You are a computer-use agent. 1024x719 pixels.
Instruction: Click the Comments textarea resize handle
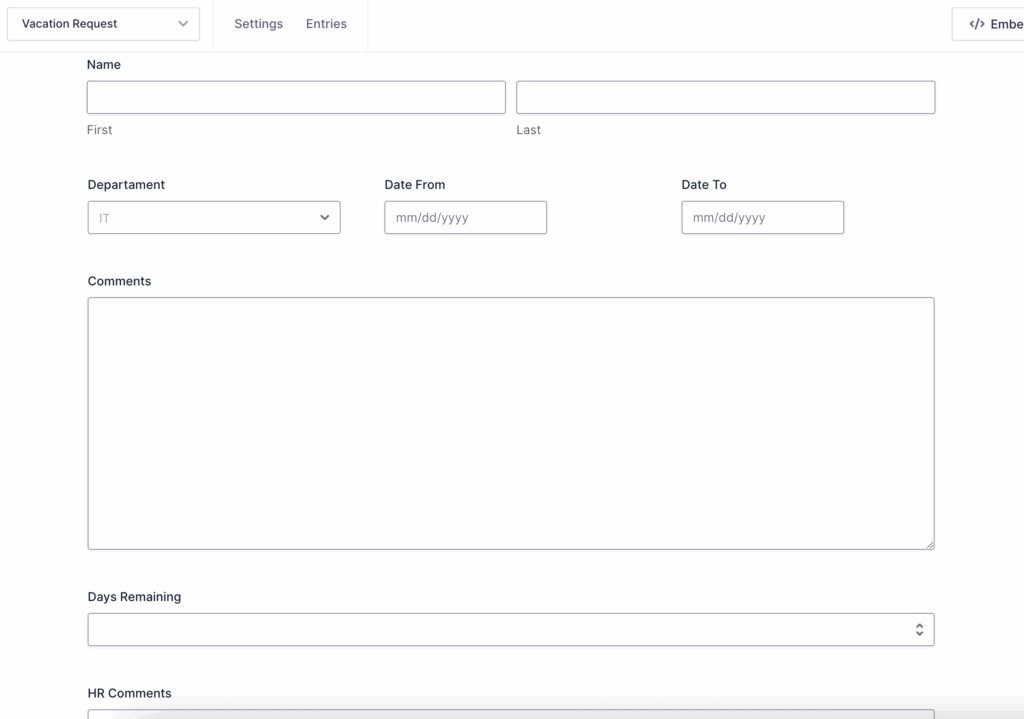coord(930,544)
